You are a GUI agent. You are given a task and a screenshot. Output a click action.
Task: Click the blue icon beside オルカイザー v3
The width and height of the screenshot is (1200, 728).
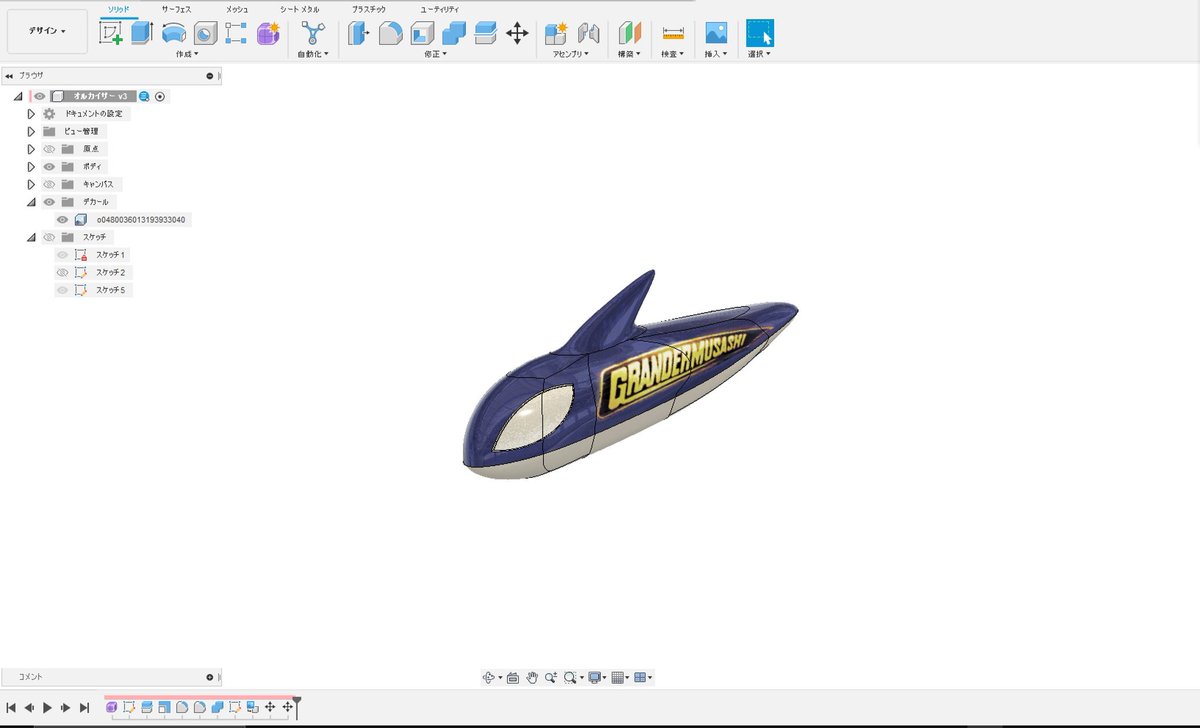coord(144,96)
